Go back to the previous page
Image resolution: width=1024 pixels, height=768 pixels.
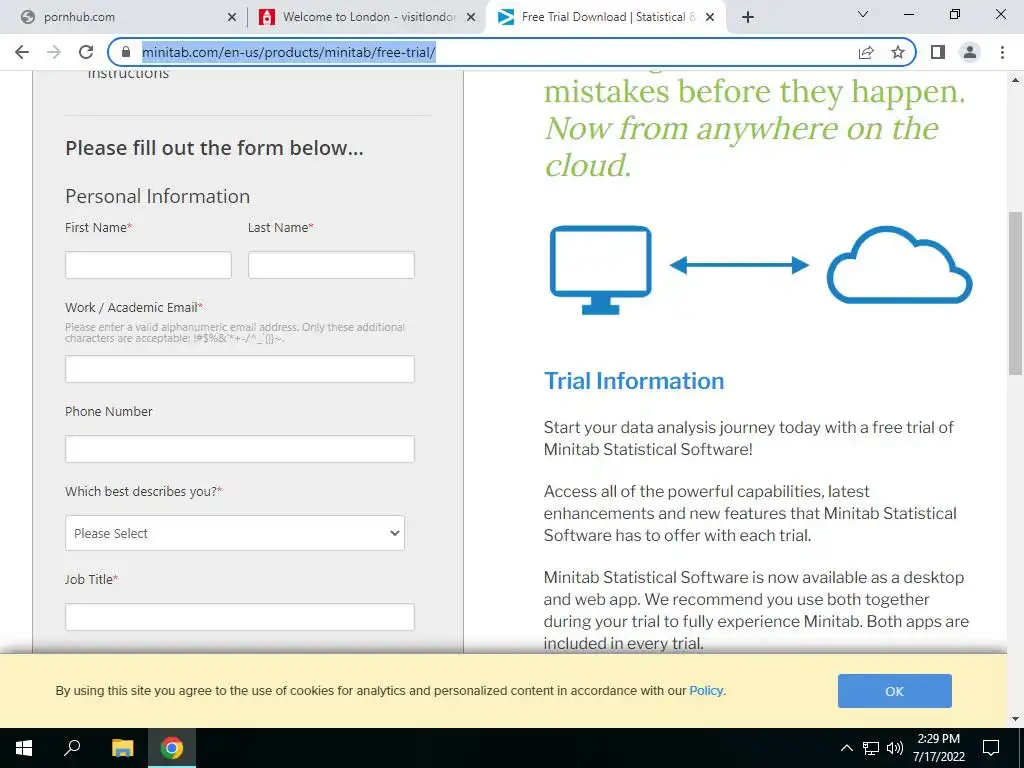(22, 52)
